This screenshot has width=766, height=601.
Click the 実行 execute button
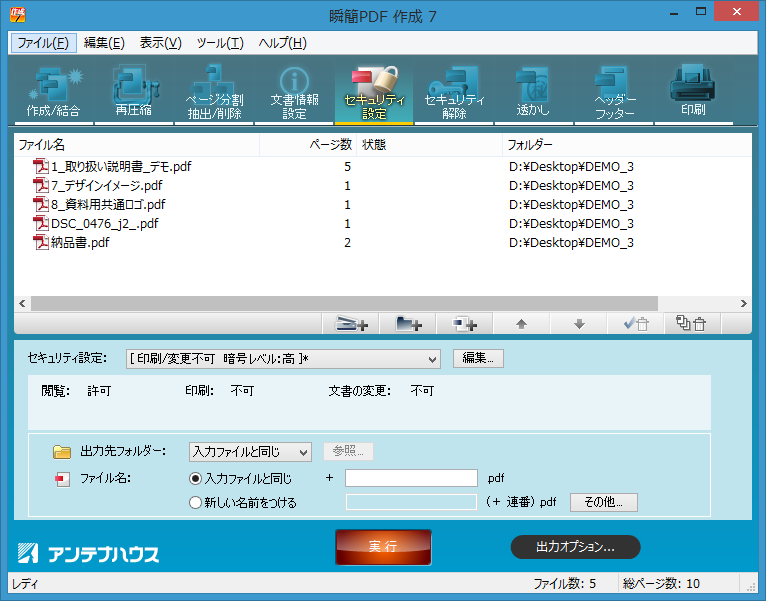[383, 547]
